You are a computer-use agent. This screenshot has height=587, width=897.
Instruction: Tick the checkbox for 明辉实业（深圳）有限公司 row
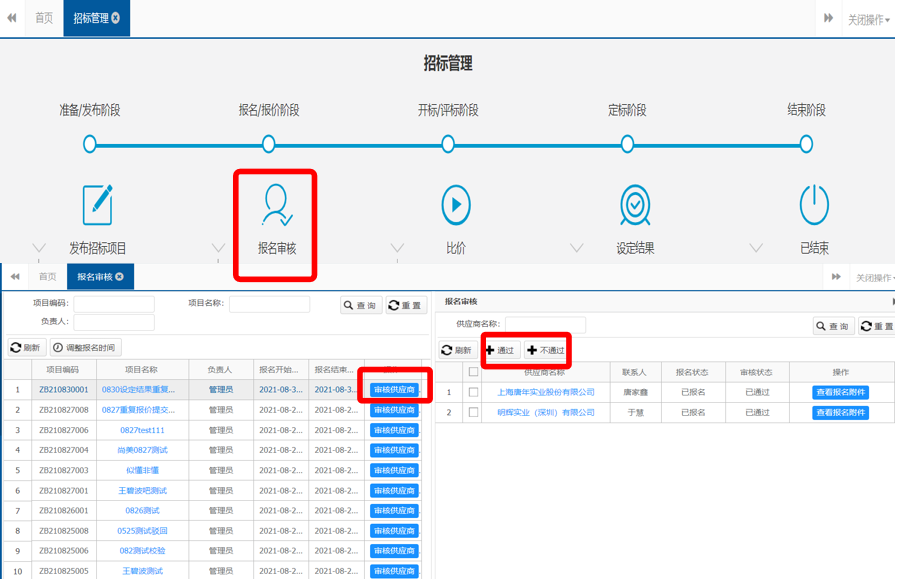click(474, 412)
